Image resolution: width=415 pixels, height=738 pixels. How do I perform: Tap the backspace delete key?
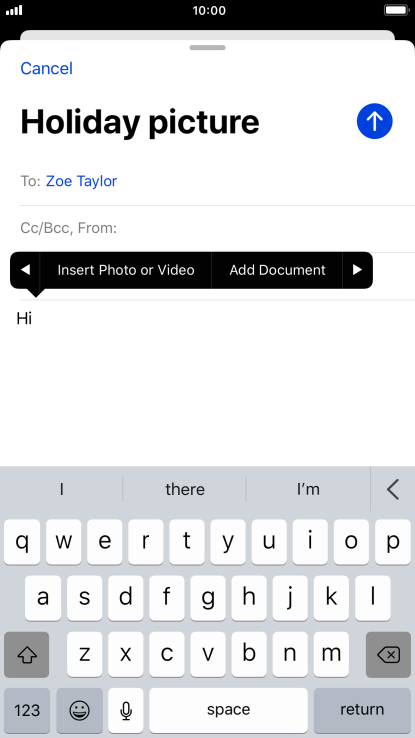tap(388, 654)
